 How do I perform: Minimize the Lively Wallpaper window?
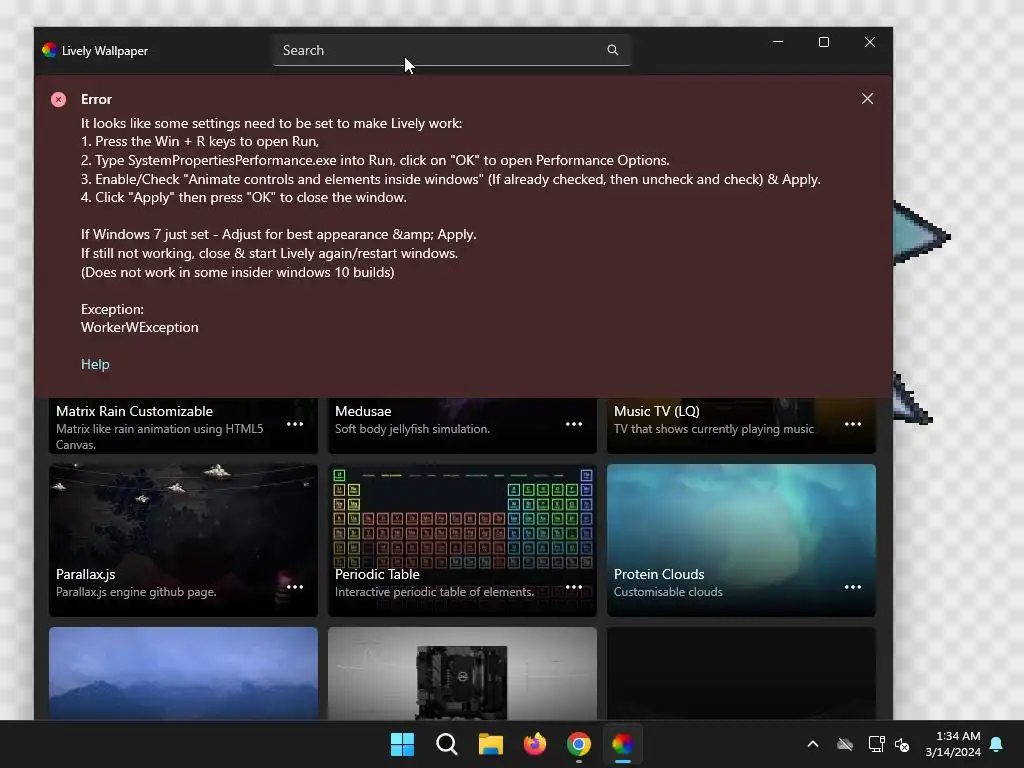778,42
